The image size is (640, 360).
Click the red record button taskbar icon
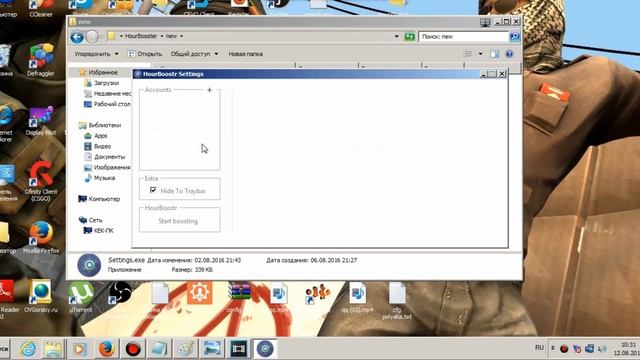tap(133, 349)
